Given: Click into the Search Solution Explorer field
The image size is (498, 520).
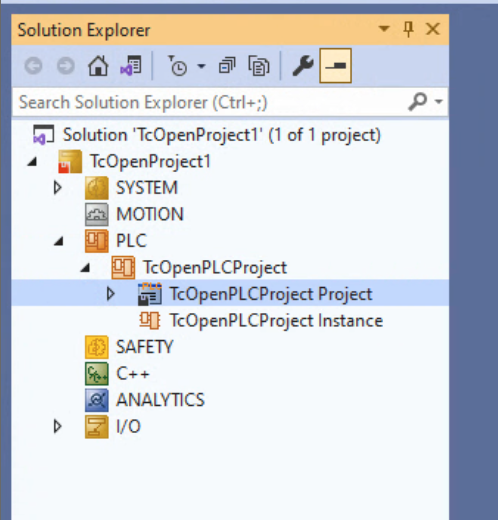Looking at the screenshot, I should click(210, 102).
